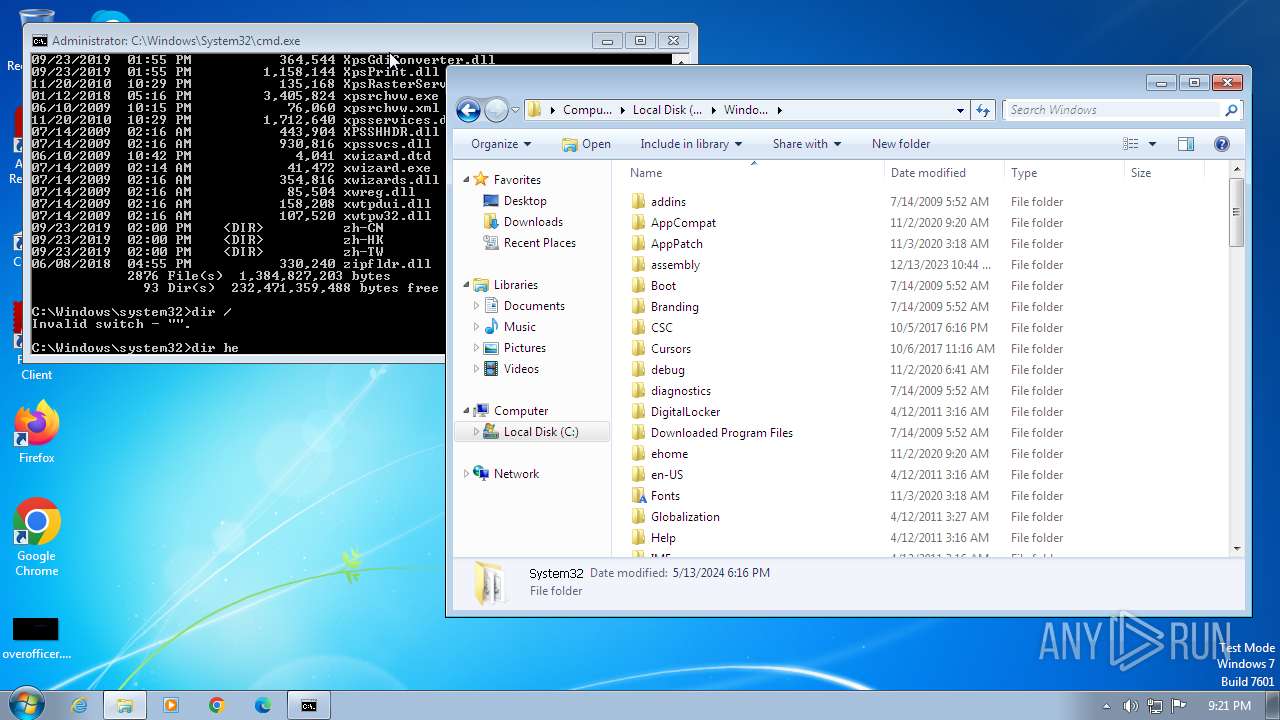Expand Local Disk (C:) tree node

coord(476,432)
